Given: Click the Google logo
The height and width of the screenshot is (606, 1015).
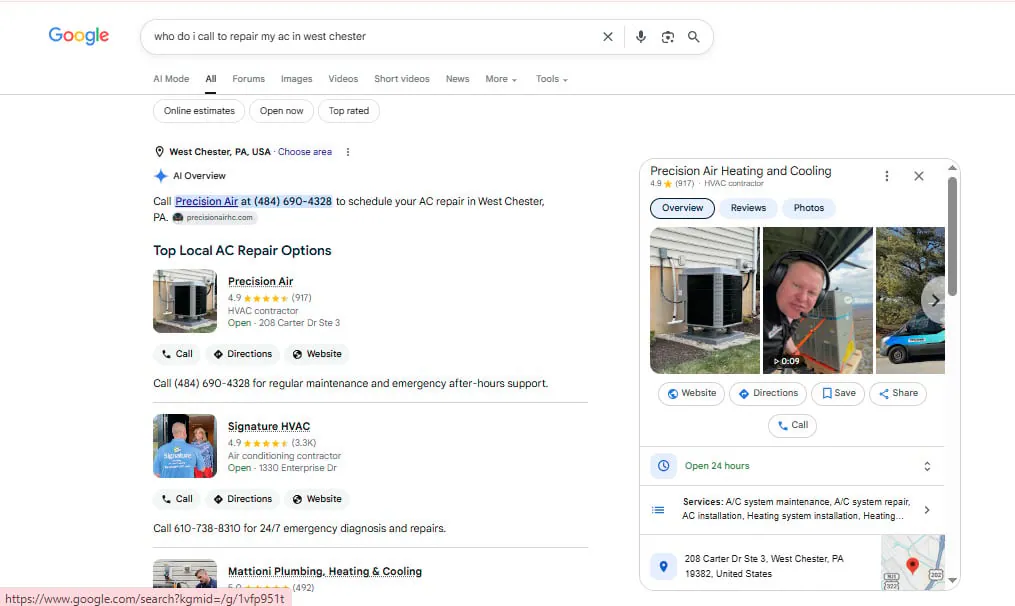Looking at the screenshot, I should 78,36.
